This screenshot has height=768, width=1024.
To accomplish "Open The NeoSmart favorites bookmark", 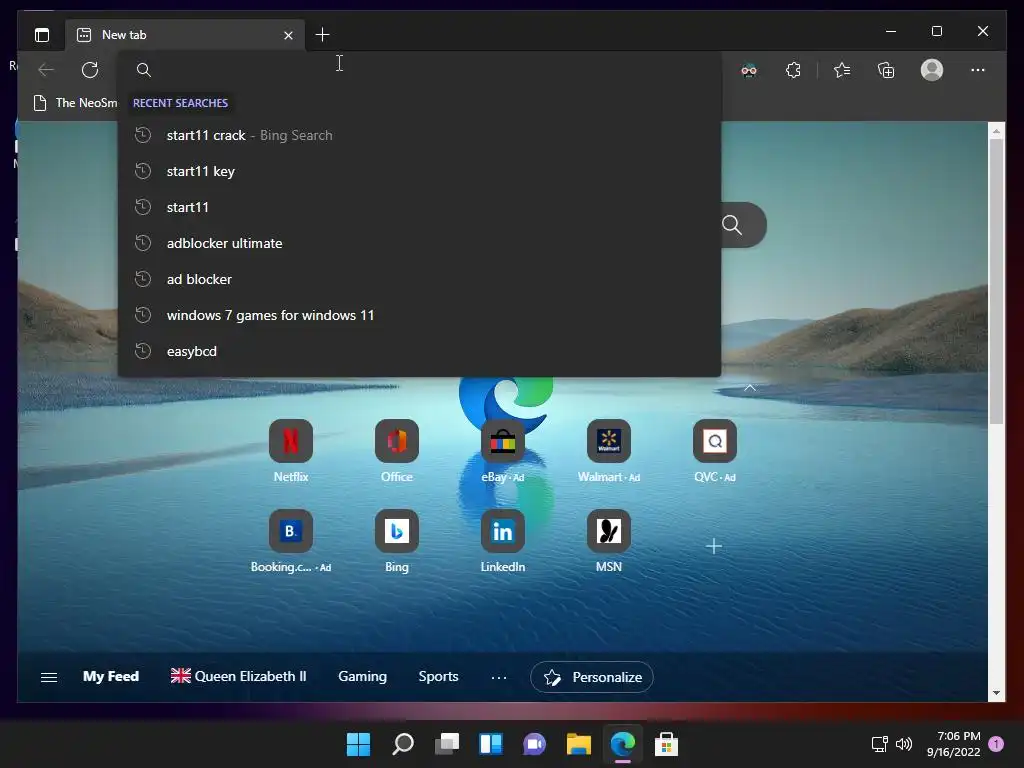I will (x=75, y=103).
